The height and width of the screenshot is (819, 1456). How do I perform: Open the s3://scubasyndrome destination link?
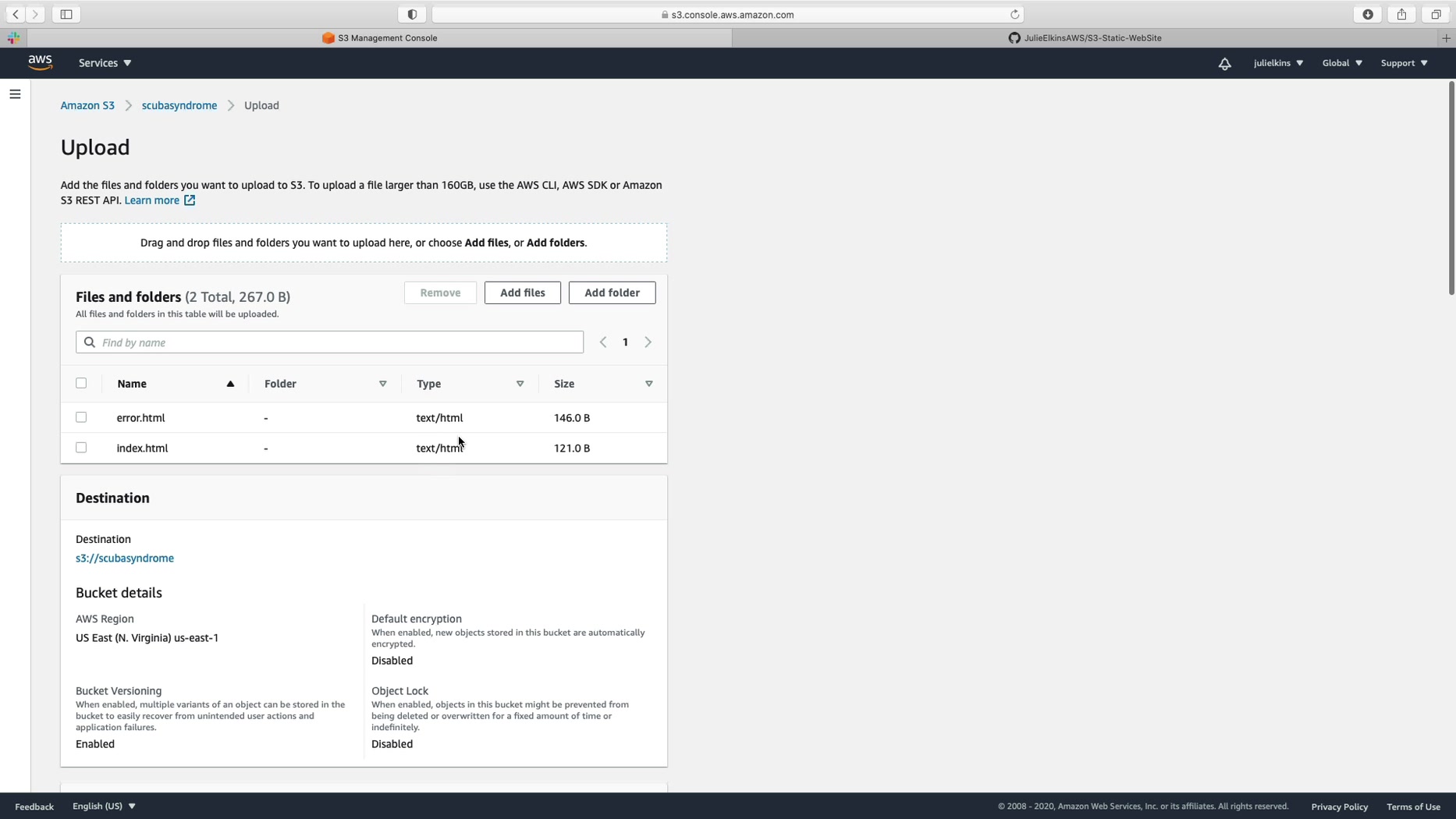pos(125,558)
